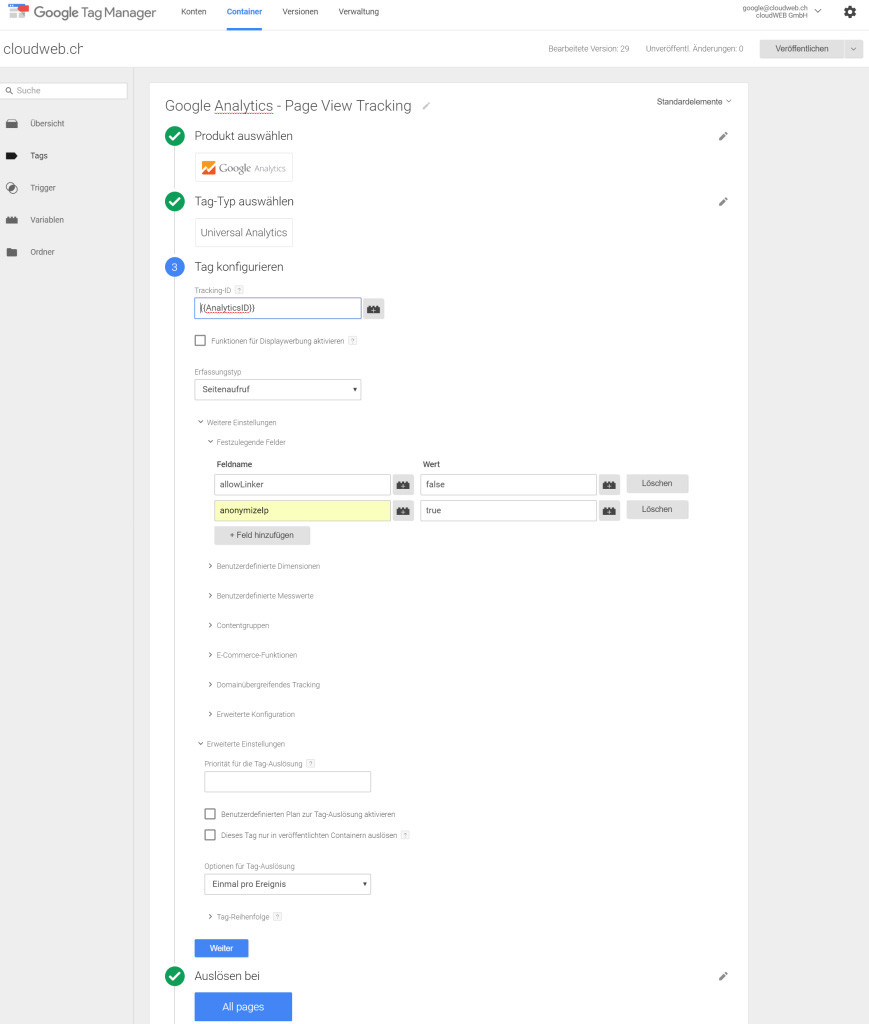Open variable picker beside Tracking-ID field
Screen dimensions: 869x1024
373,308
